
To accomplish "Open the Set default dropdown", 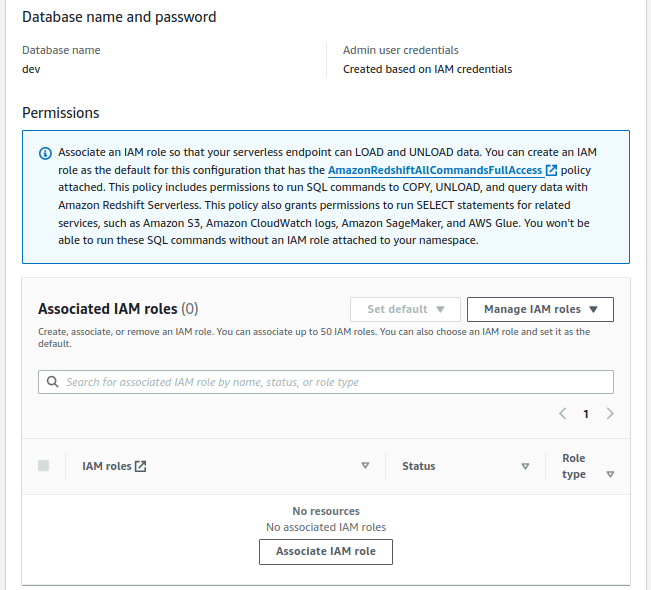I will 405,310.
